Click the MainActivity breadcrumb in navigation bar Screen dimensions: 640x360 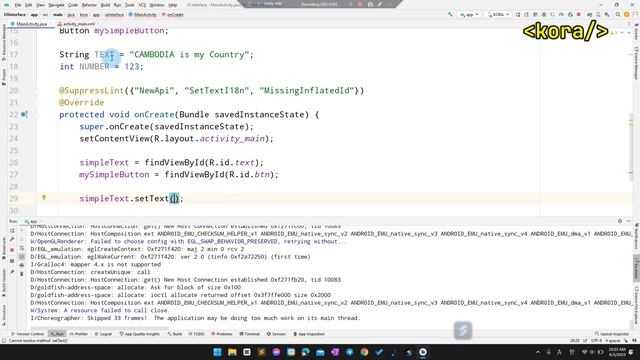click(143, 15)
